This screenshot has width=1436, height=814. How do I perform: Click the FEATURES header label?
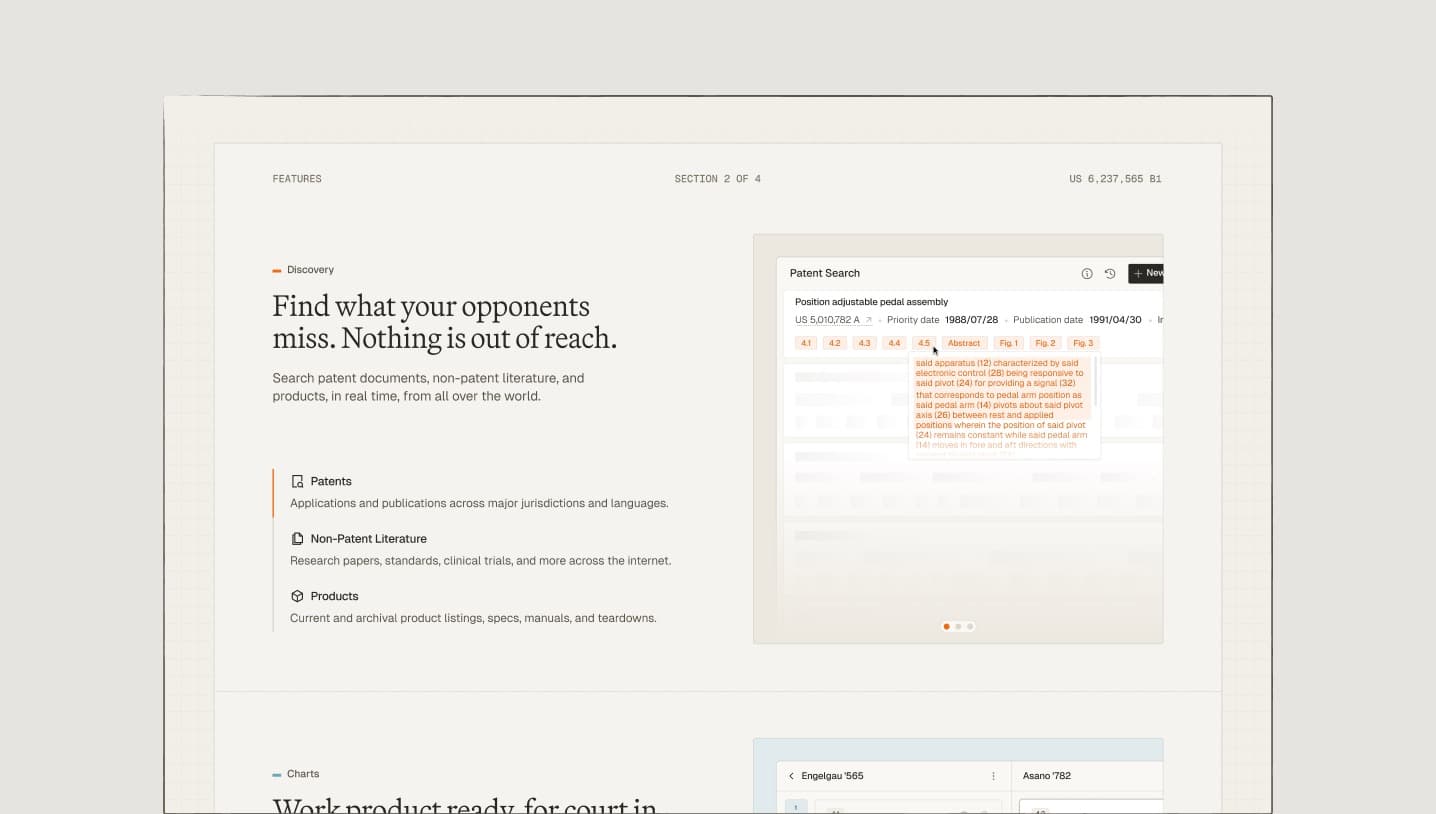pyautogui.click(x=297, y=179)
